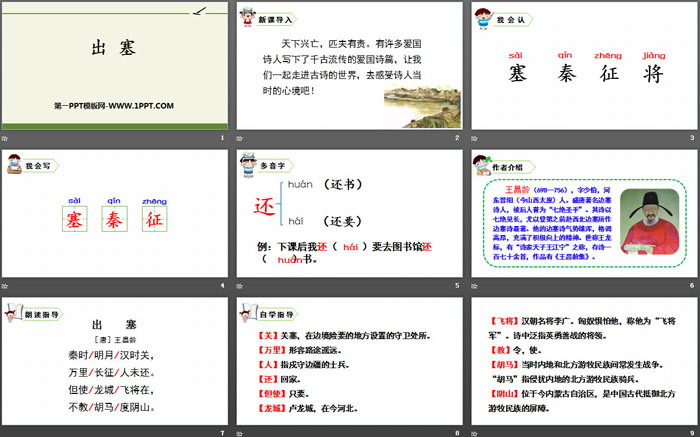This screenshot has height=437, width=700.
Task: Click the animation star icon under slide 6
Action: point(474,286)
